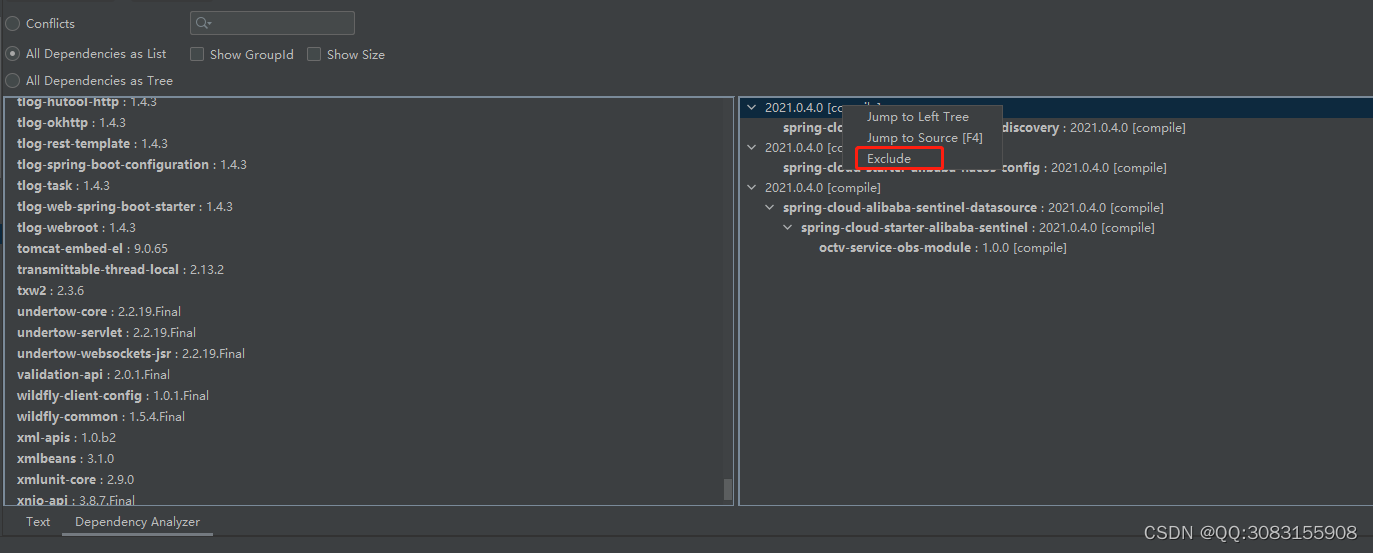Select All Dependencies as List option
The height and width of the screenshot is (553, 1373).
coord(13,53)
